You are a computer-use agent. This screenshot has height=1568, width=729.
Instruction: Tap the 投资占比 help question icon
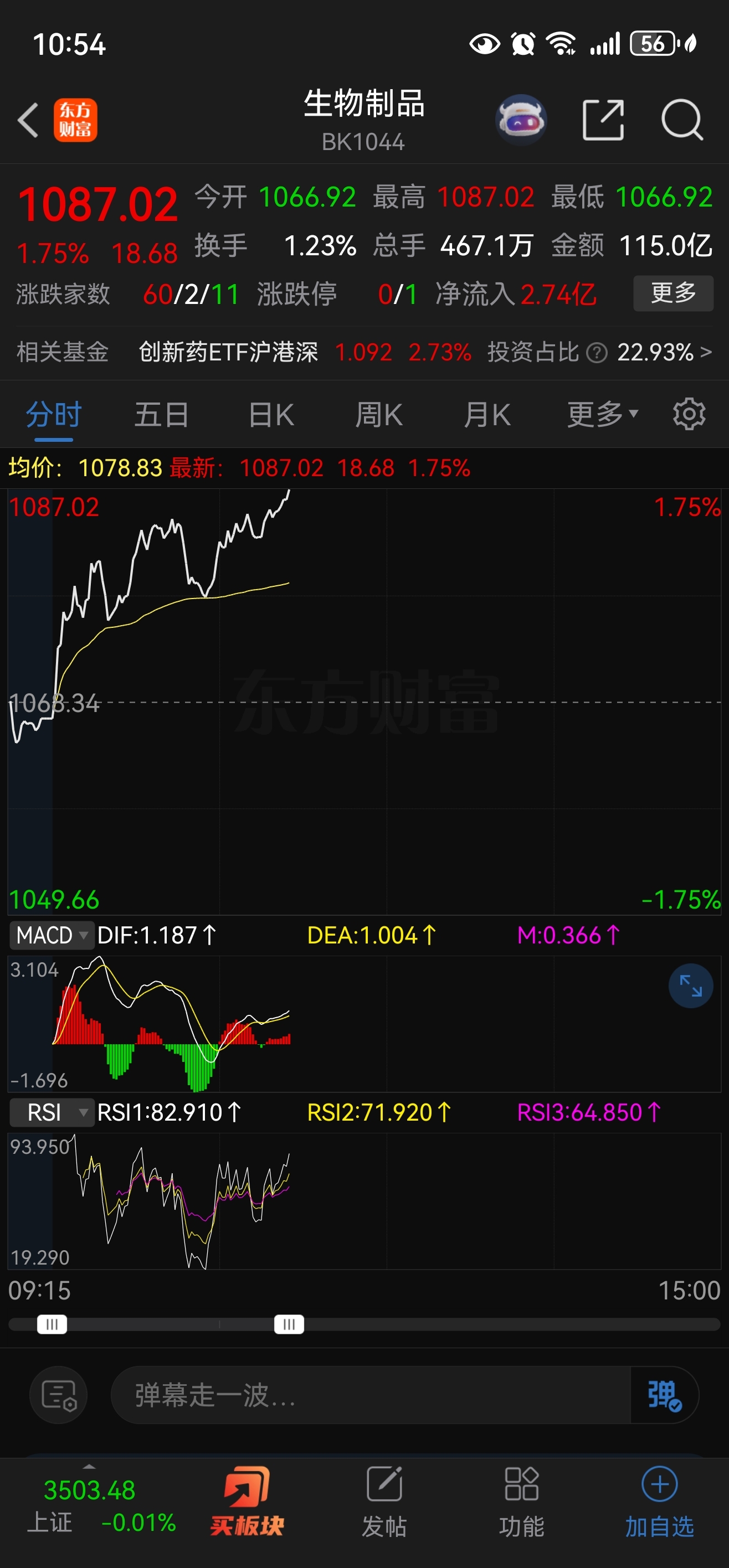(596, 353)
